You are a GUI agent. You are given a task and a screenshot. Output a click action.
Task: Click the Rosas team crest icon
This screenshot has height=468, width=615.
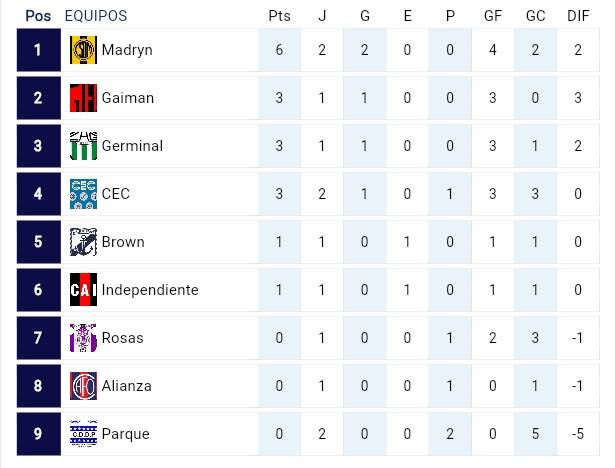click(83, 338)
